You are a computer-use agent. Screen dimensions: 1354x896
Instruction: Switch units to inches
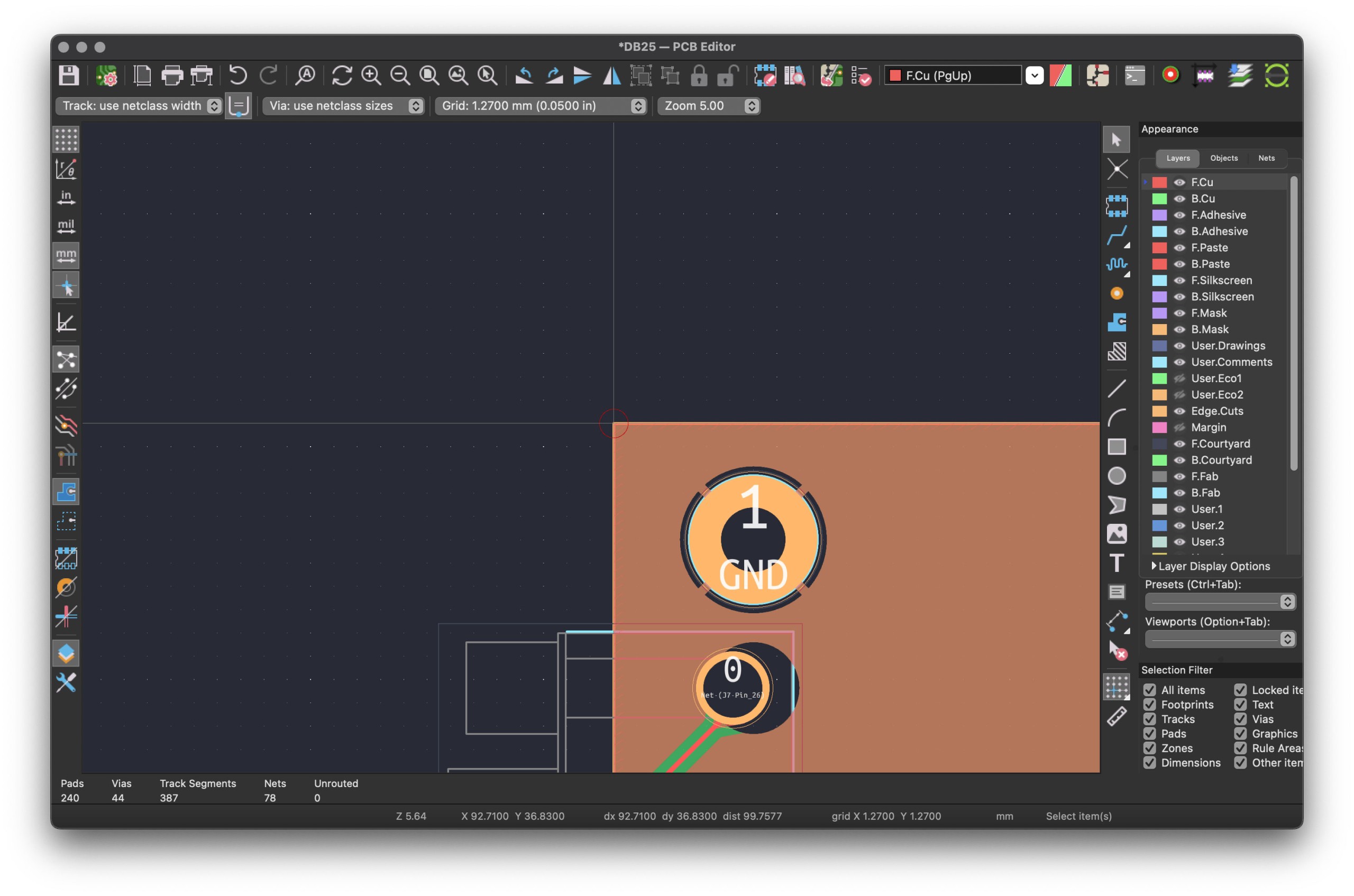tap(66, 198)
